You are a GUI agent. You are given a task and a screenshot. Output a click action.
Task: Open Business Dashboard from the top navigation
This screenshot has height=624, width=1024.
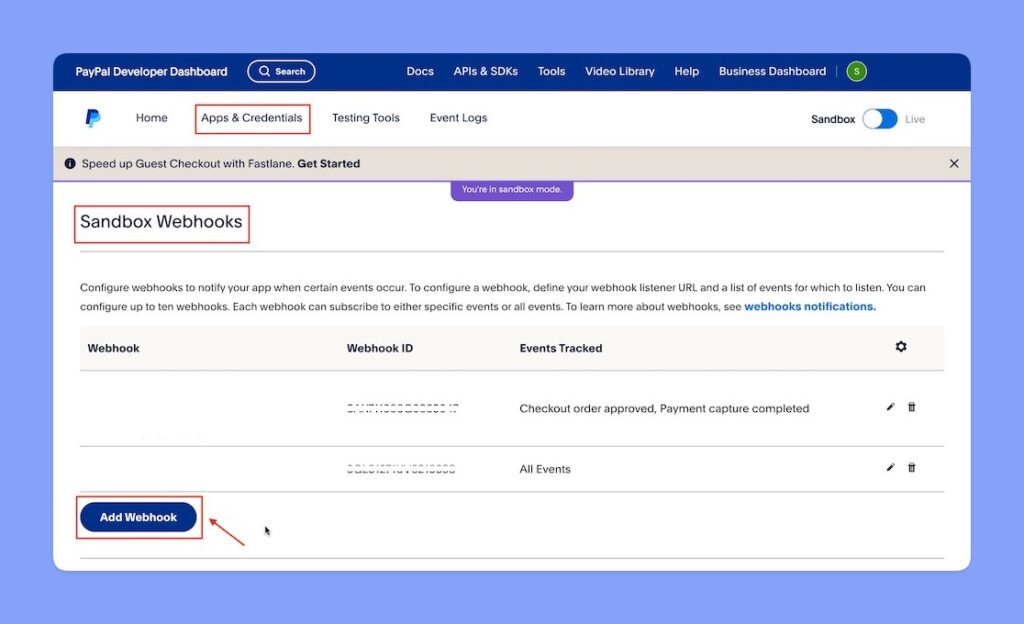(771, 71)
